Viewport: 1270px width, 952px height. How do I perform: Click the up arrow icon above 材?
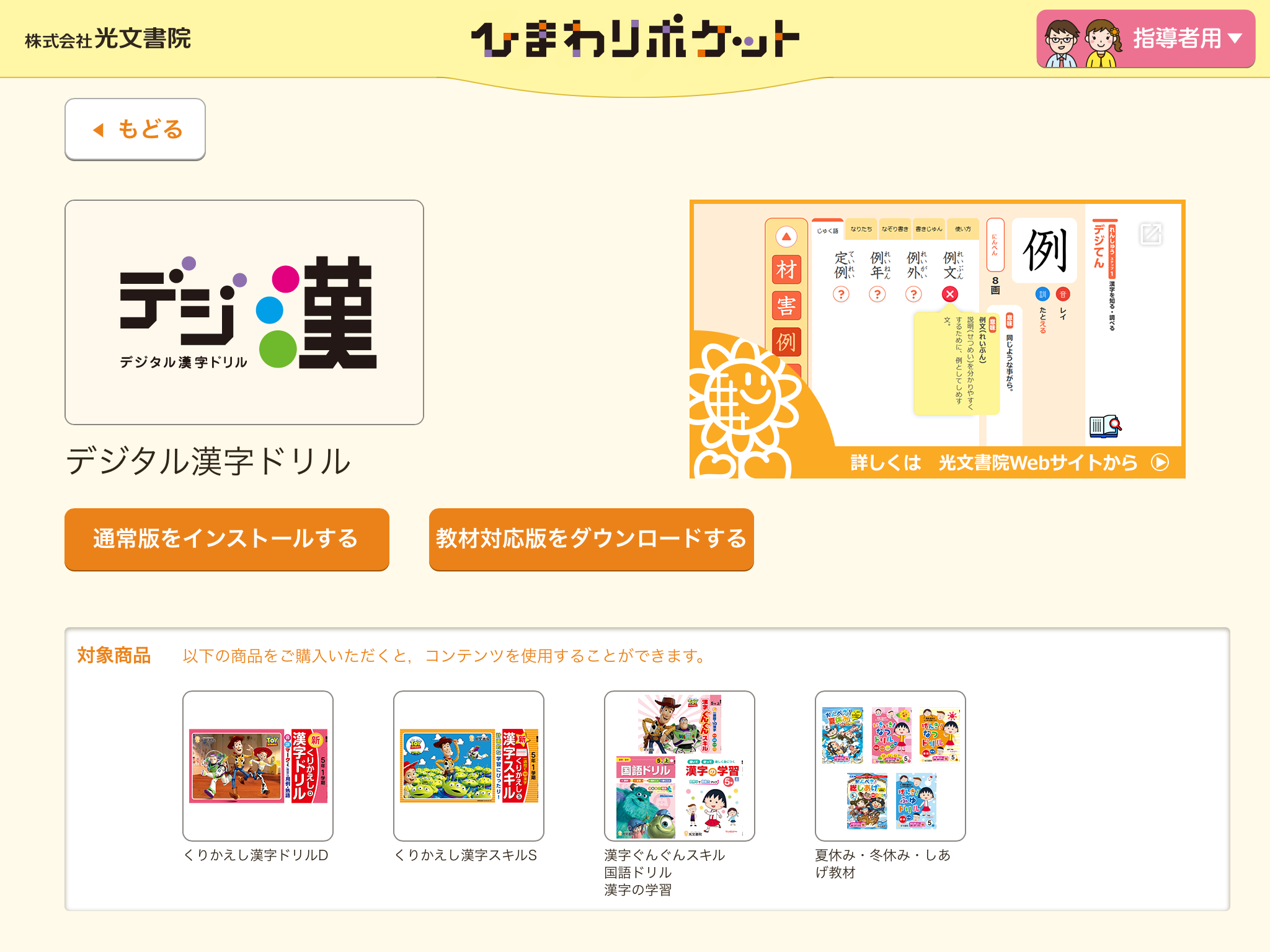(786, 236)
